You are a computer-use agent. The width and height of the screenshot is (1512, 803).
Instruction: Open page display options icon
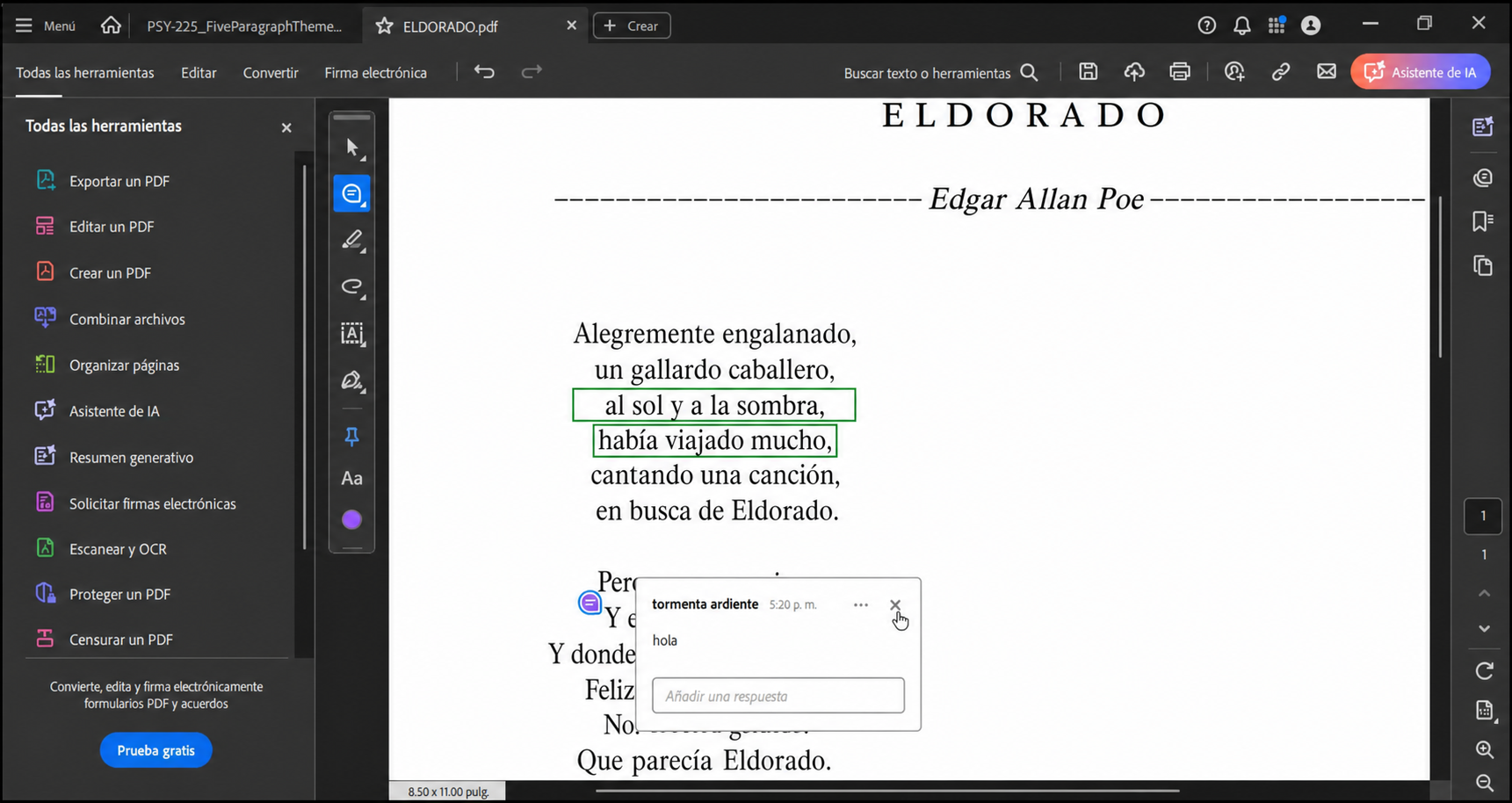tap(1484, 711)
